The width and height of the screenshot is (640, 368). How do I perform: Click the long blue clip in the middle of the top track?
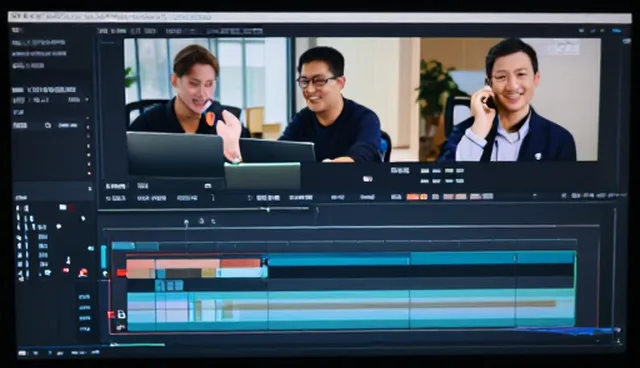coord(338,260)
